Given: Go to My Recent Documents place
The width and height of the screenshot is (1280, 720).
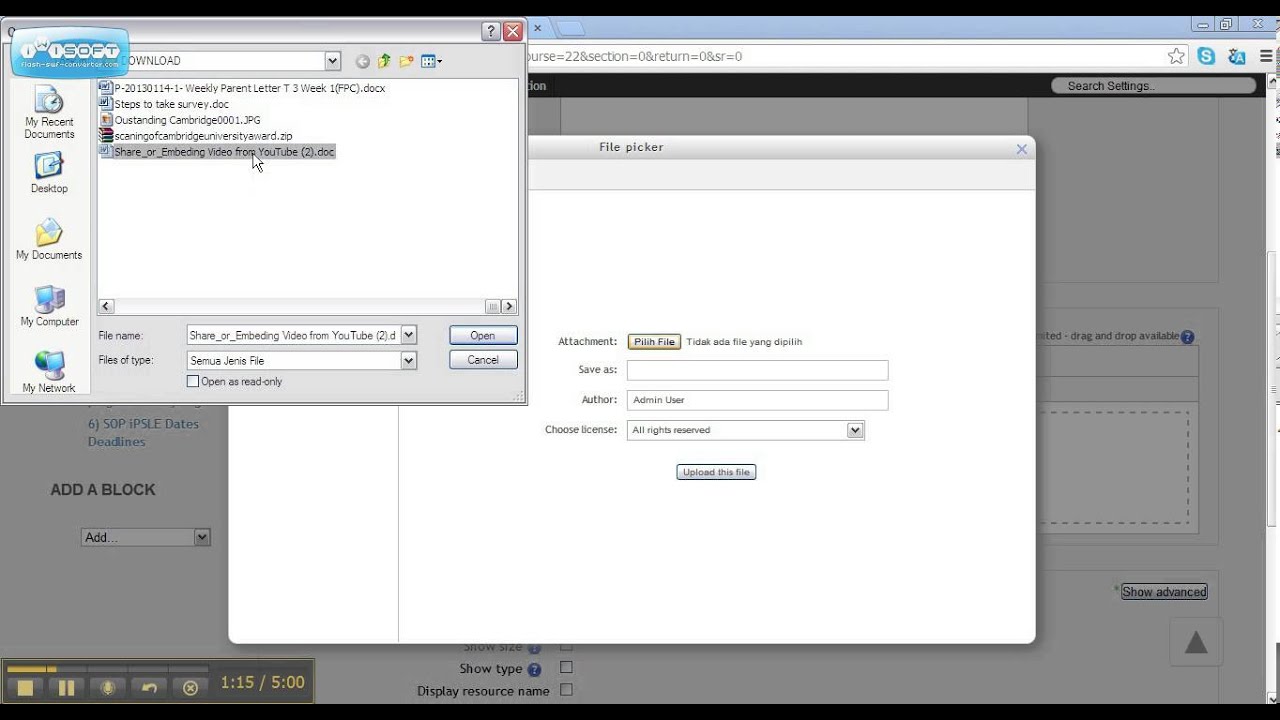Looking at the screenshot, I should tap(49, 113).
